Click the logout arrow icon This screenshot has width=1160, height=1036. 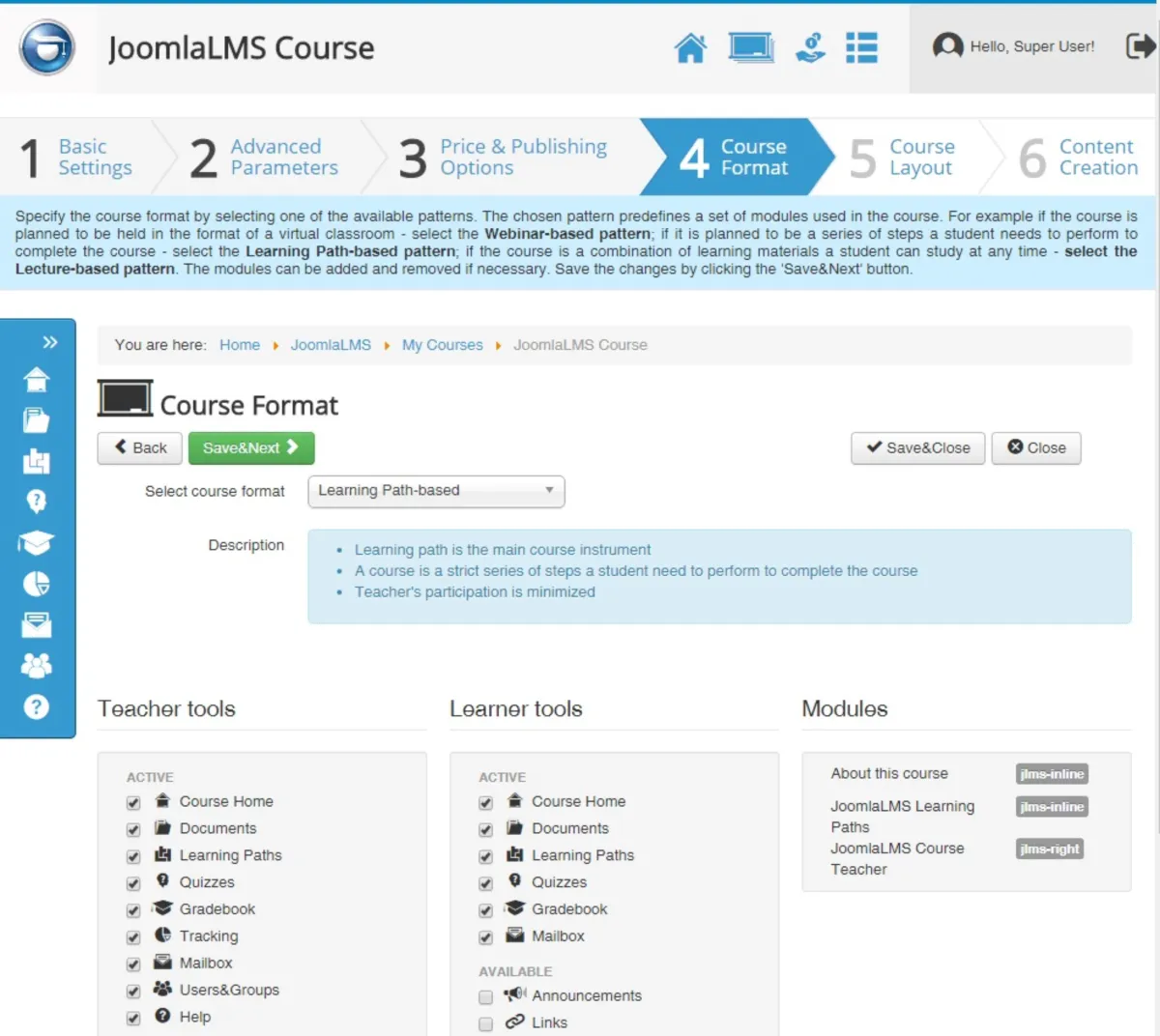1142,45
